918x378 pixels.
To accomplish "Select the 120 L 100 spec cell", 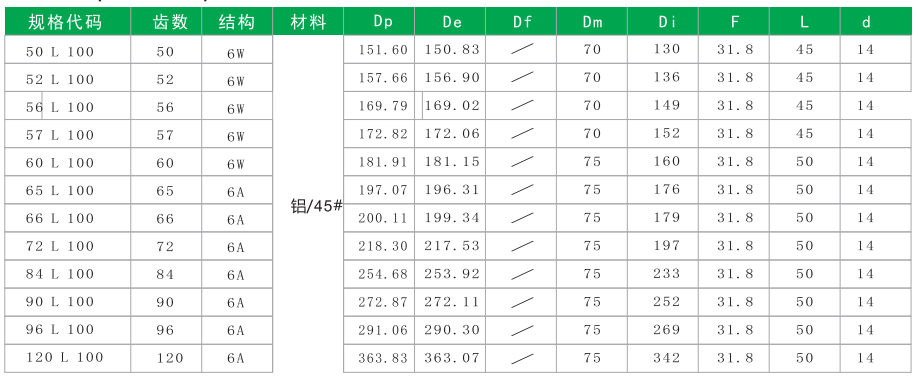I will (68, 358).
